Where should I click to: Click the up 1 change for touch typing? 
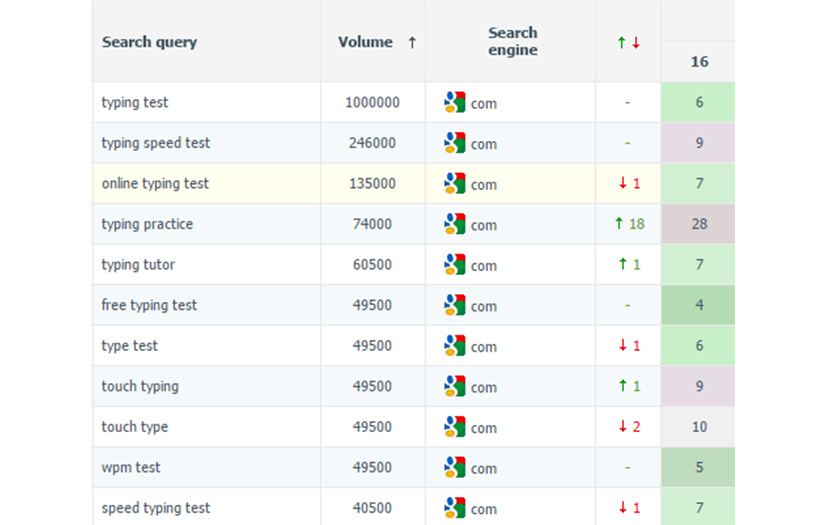(x=629, y=386)
